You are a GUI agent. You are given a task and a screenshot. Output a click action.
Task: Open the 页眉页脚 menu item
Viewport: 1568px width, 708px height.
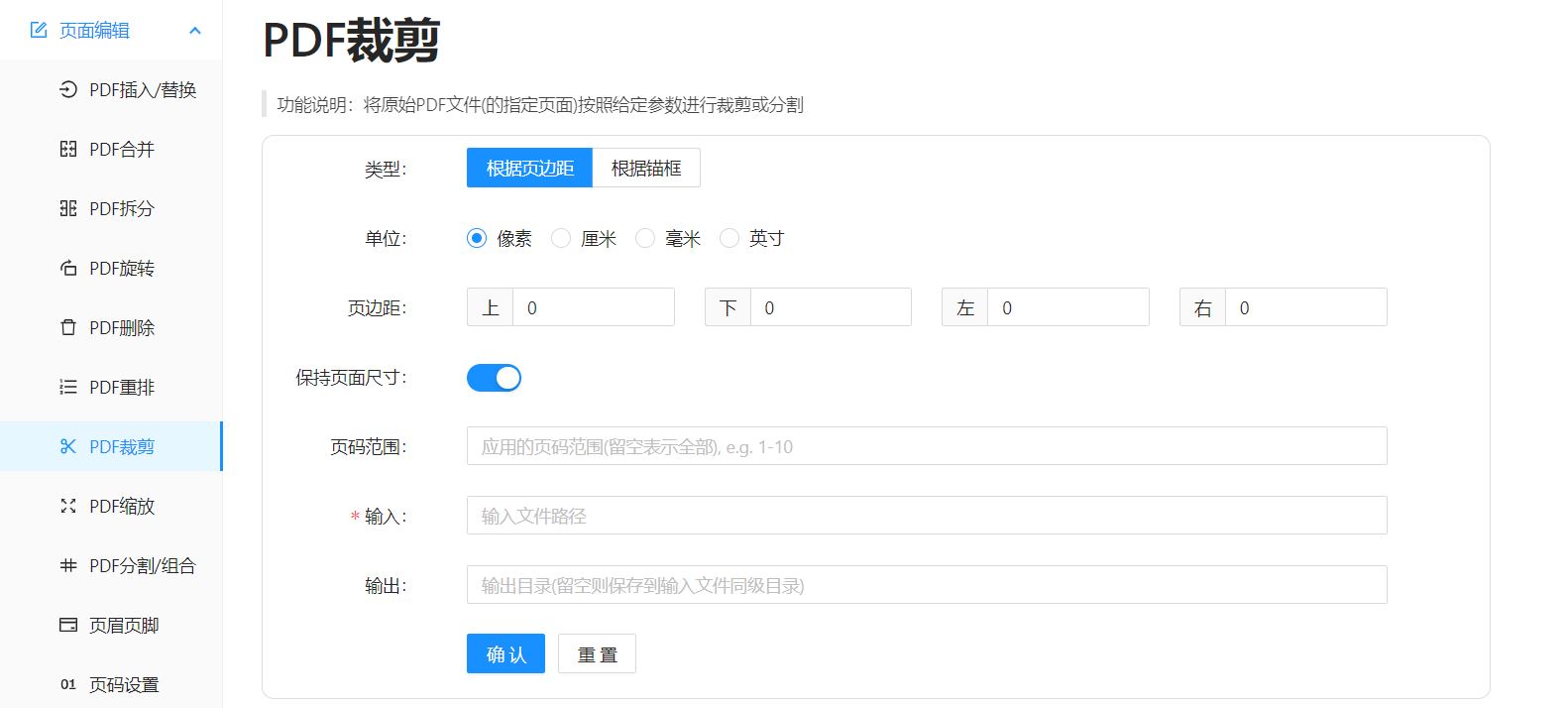[111, 625]
